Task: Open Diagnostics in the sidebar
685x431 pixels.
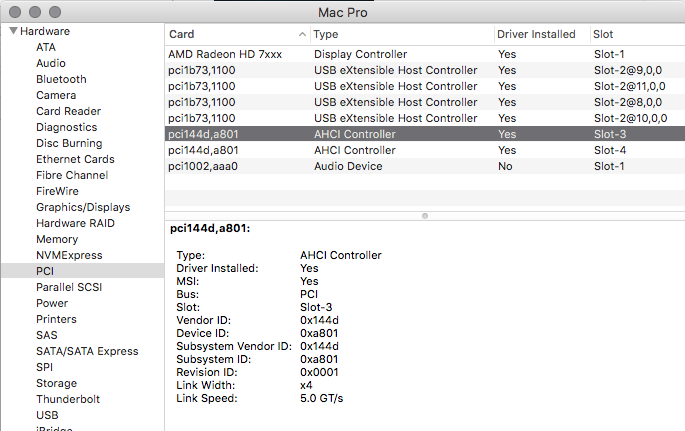Action: (x=66, y=127)
